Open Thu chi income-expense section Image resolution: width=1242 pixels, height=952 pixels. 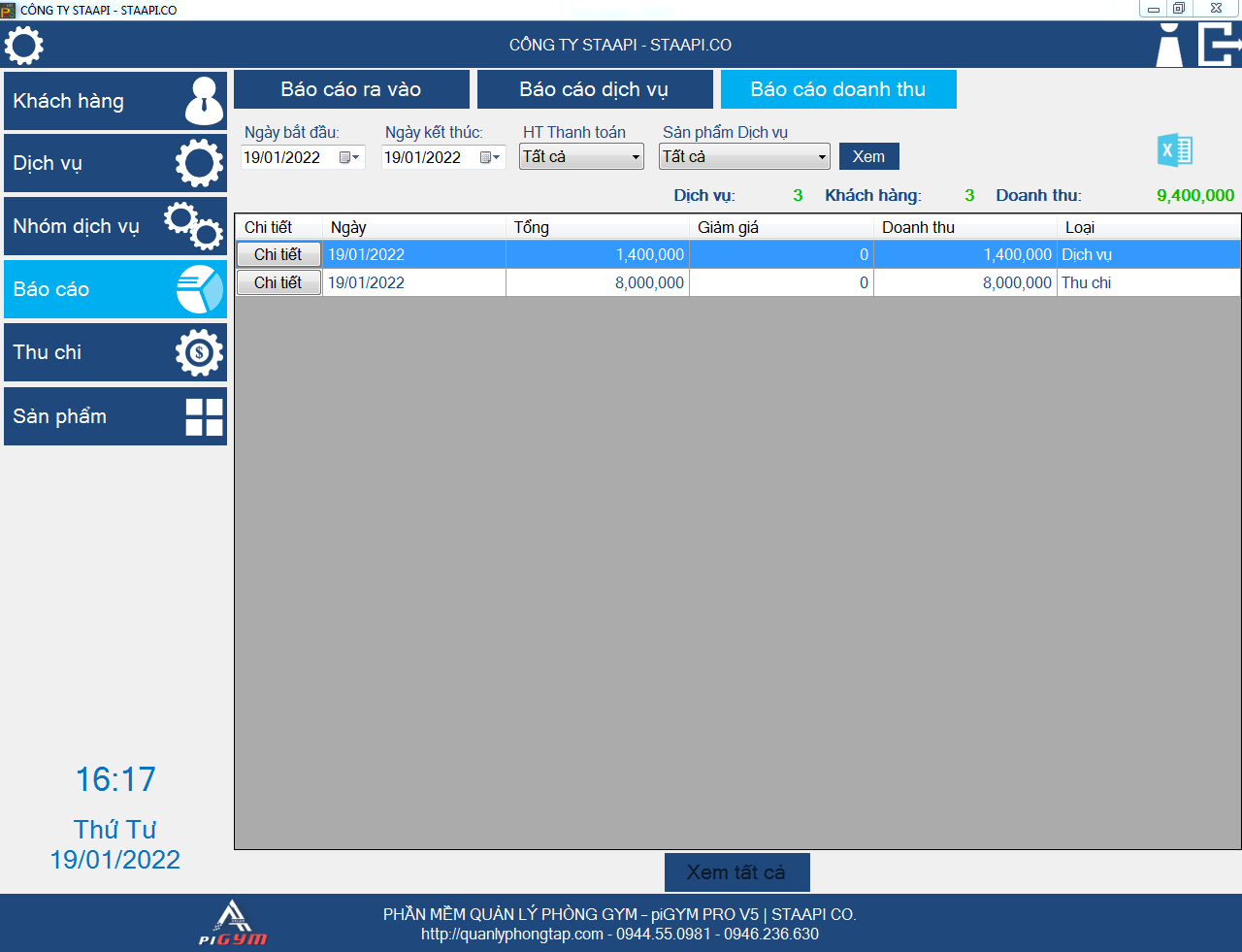click(x=115, y=352)
